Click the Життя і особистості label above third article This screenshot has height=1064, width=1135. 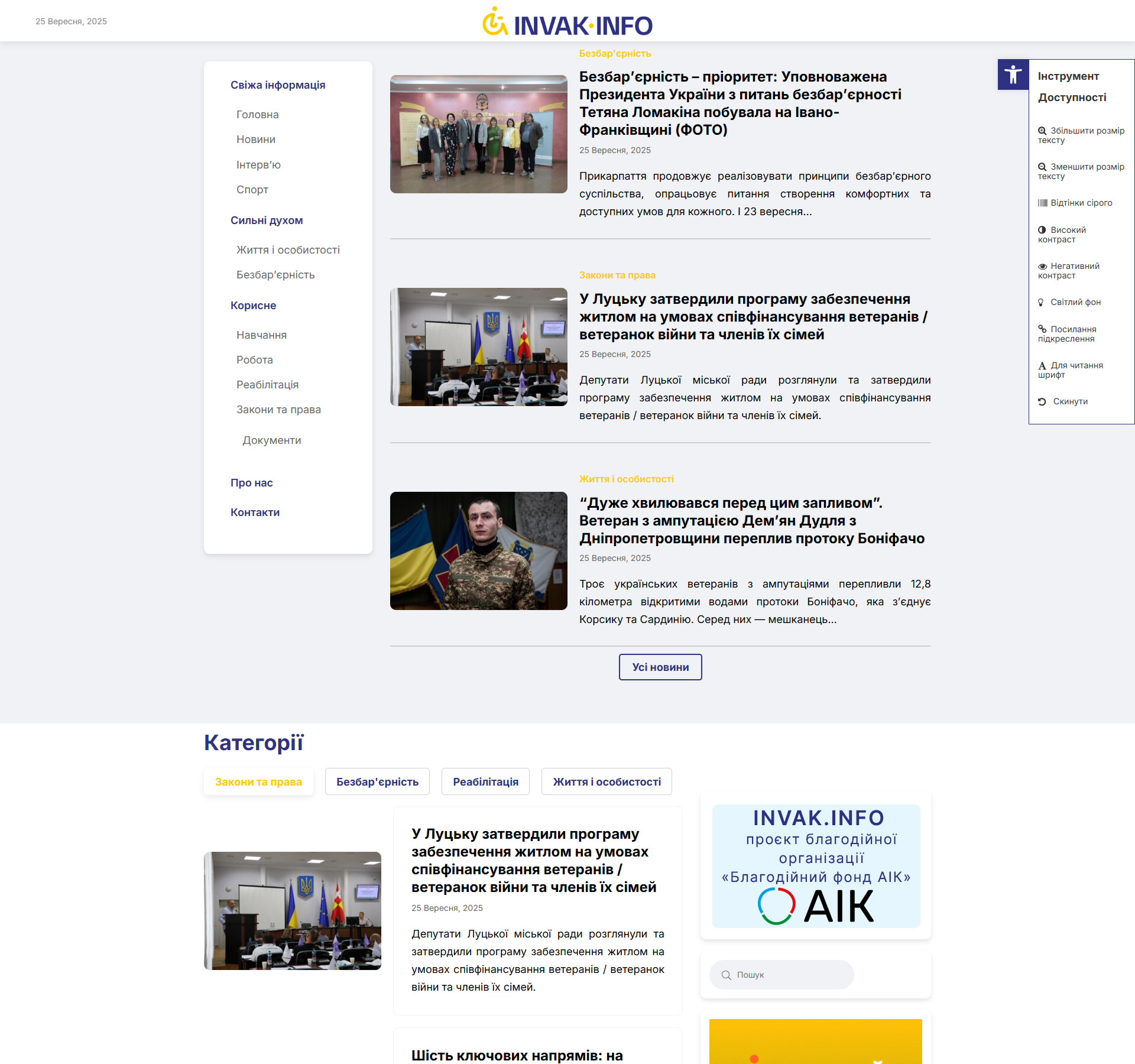click(626, 479)
